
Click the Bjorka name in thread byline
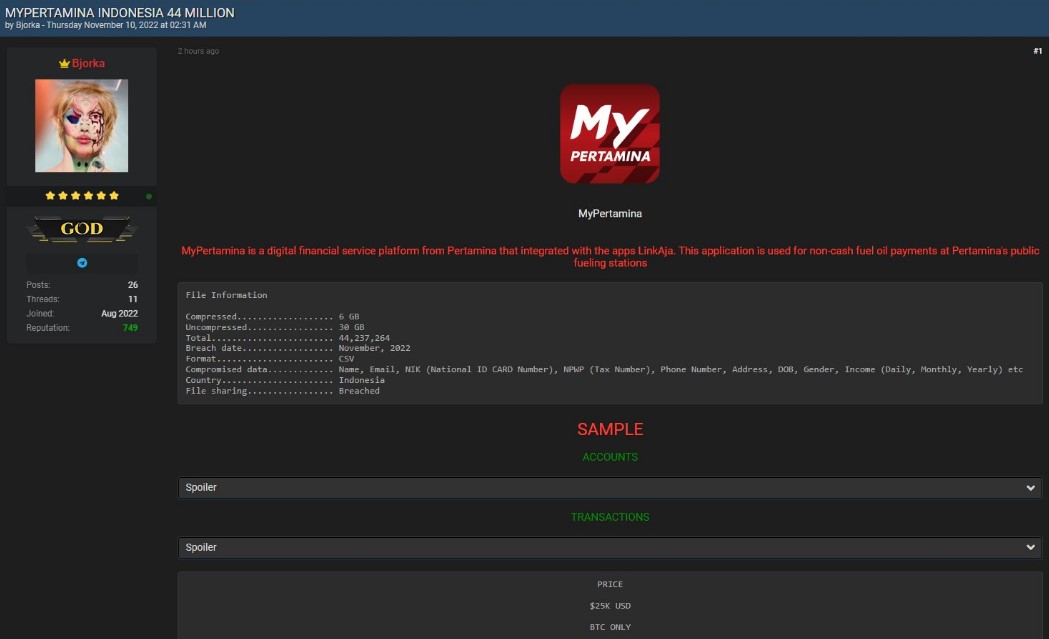click(28, 25)
